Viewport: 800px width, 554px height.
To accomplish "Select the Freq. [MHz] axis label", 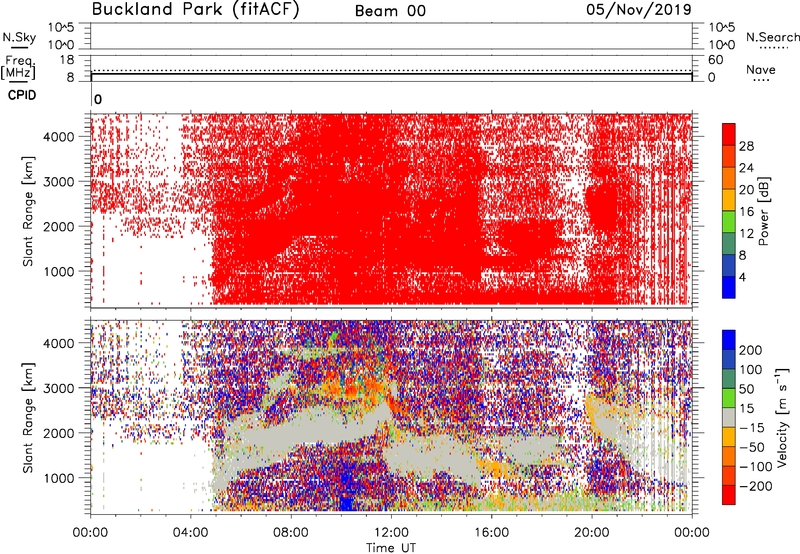I will [19, 67].
